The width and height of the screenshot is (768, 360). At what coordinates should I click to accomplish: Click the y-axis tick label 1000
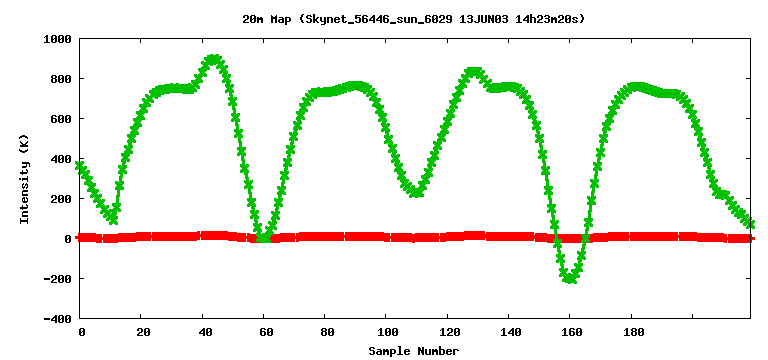click(x=58, y=39)
